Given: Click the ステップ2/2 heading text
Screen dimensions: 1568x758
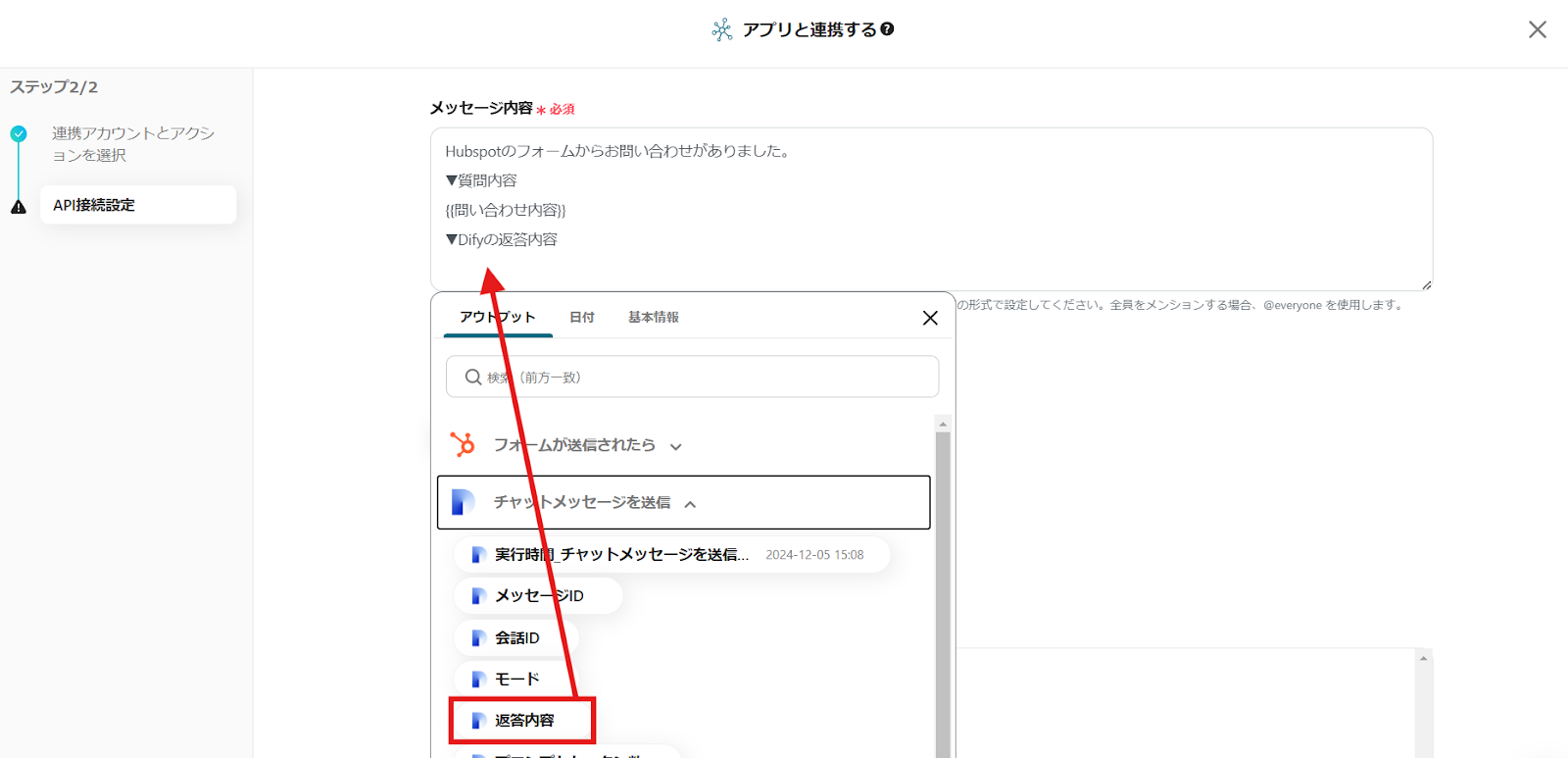Looking at the screenshot, I should pyautogui.click(x=54, y=87).
